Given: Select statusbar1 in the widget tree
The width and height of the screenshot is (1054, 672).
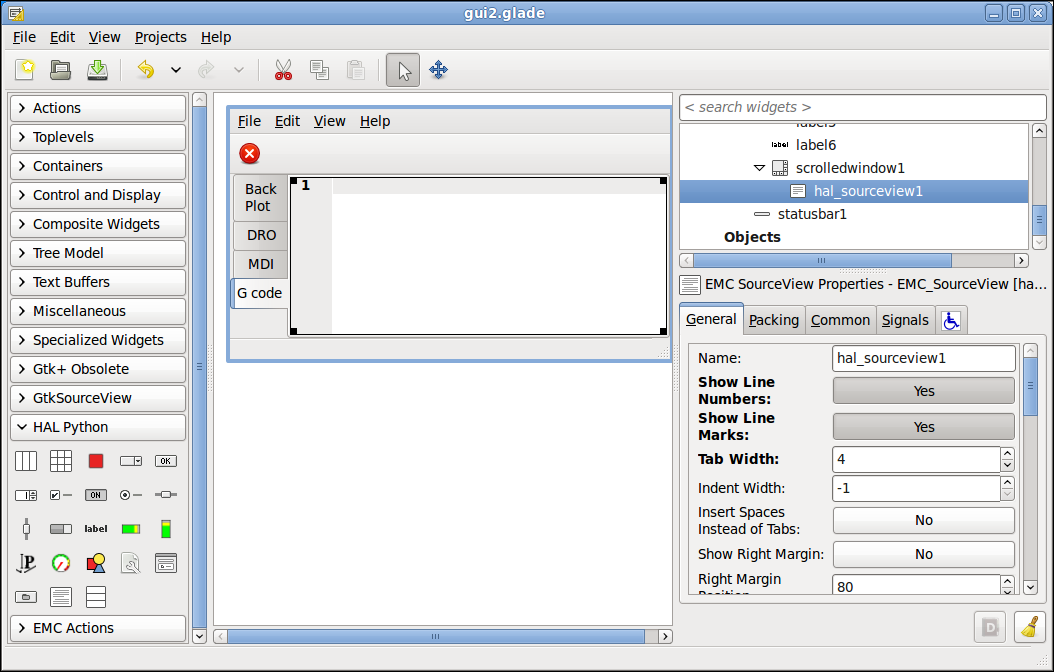Looking at the screenshot, I should tap(812, 214).
